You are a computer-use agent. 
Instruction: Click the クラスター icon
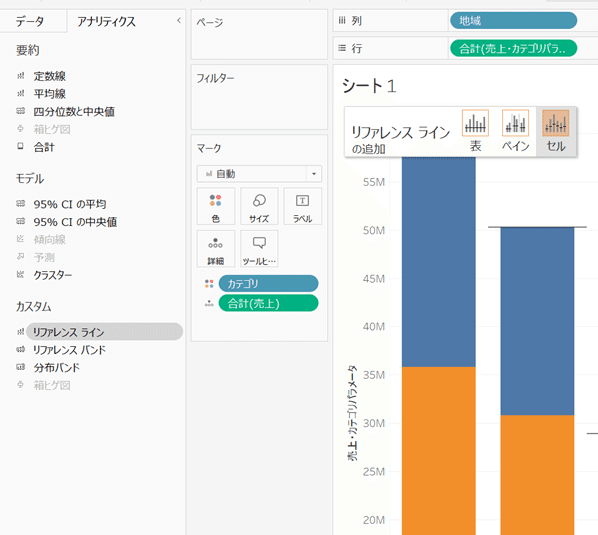[x=21, y=274]
